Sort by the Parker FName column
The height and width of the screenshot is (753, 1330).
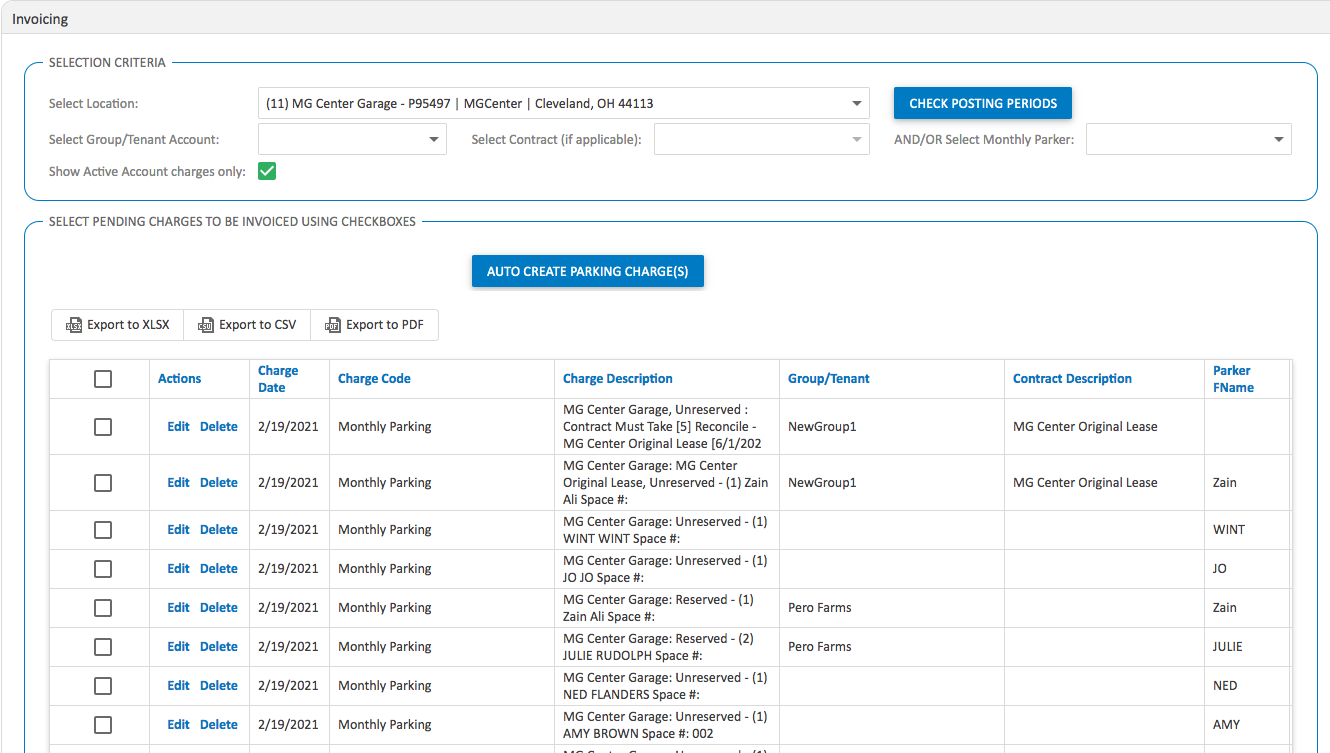[1232, 378]
